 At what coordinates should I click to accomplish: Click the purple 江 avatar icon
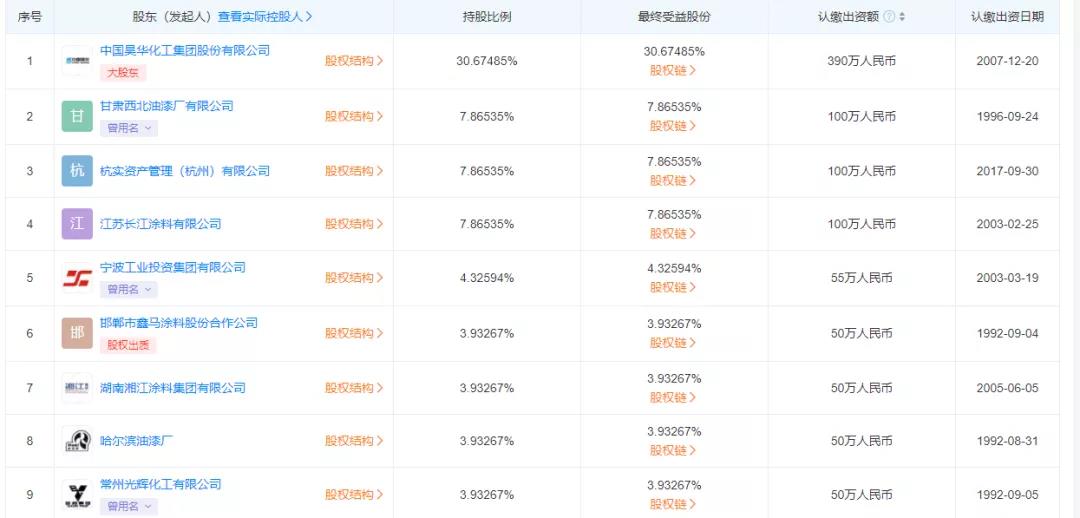coord(77,224)
